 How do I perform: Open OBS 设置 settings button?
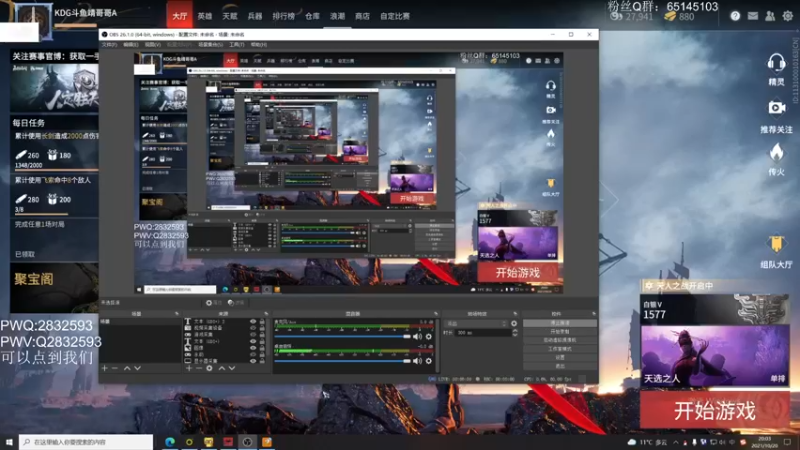point(560,358)
